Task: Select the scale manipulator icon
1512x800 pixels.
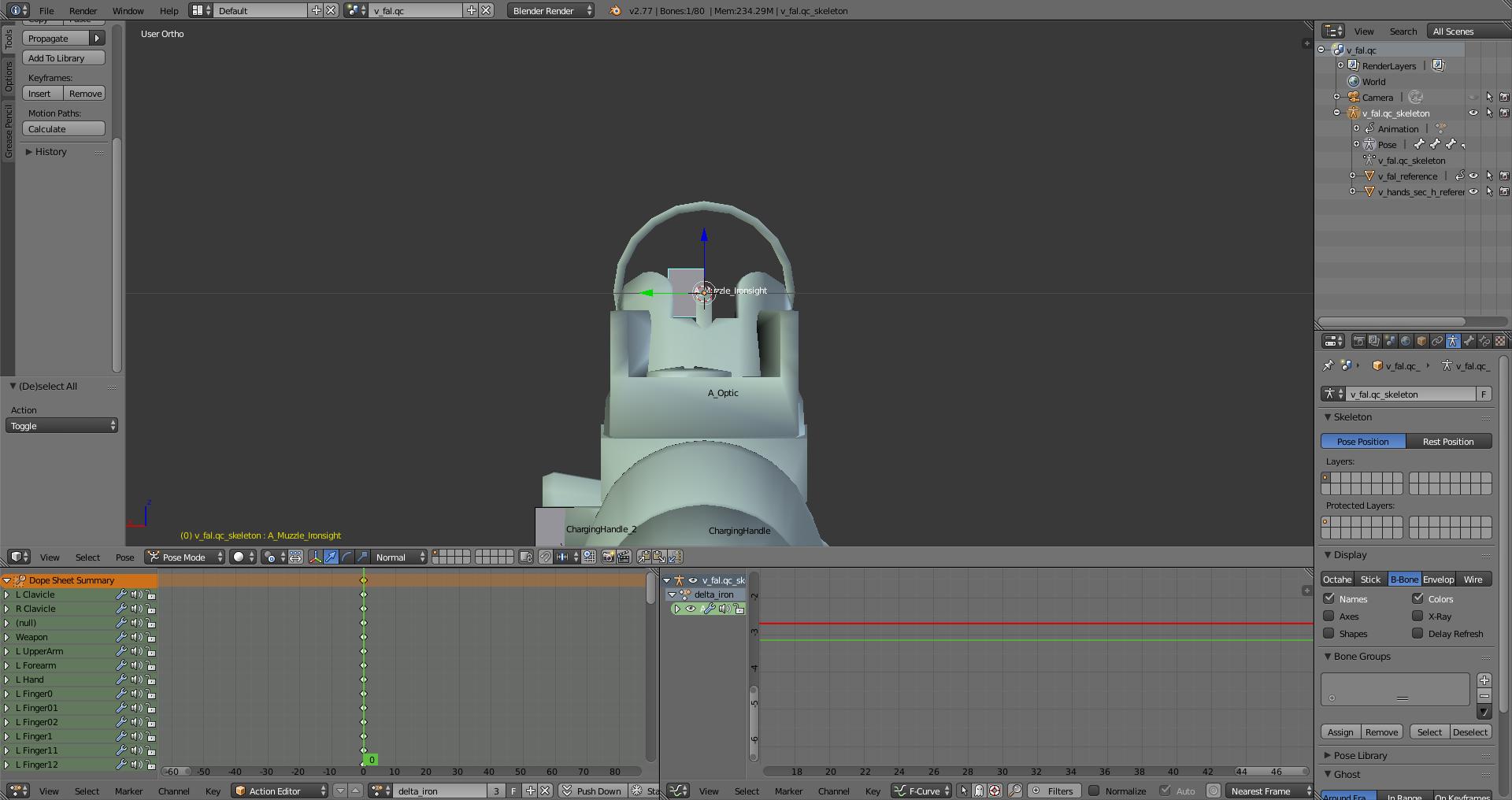Action: (362, 557)
